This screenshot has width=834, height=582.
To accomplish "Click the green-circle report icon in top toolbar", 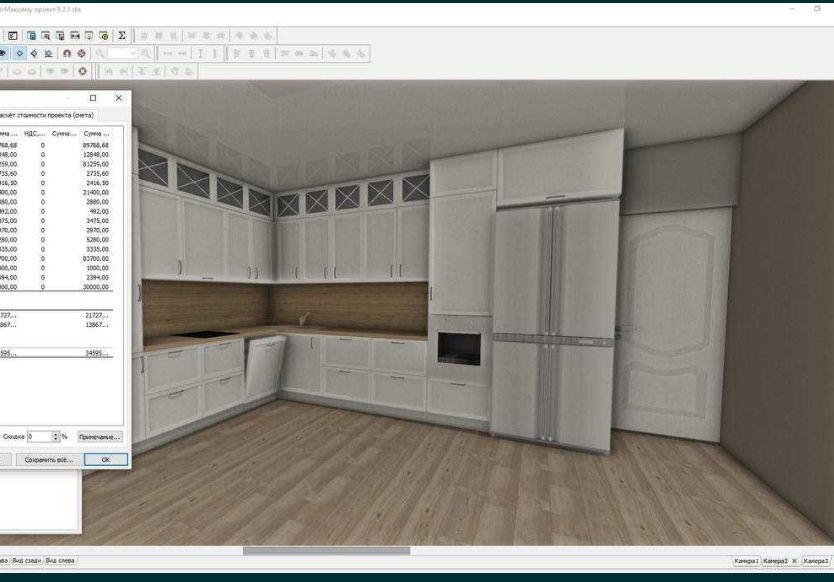I will [x=104, y=36].
